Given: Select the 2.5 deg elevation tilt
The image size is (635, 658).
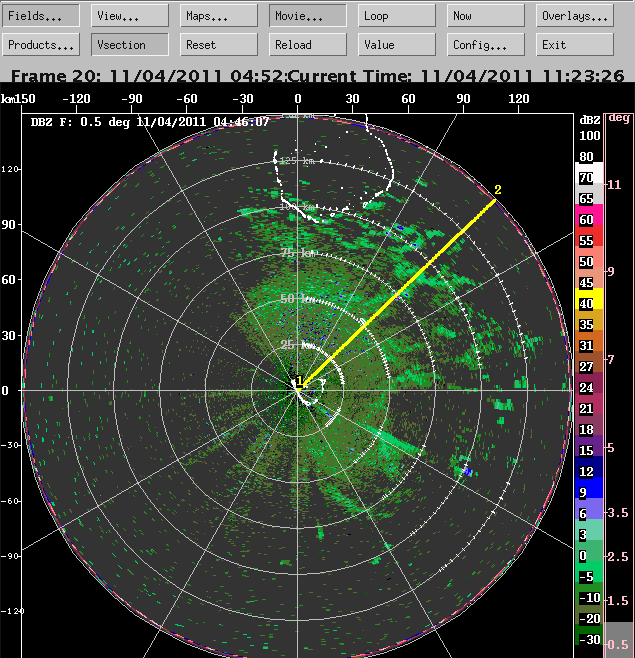Looking at the screenshot, I should (618, 556).
